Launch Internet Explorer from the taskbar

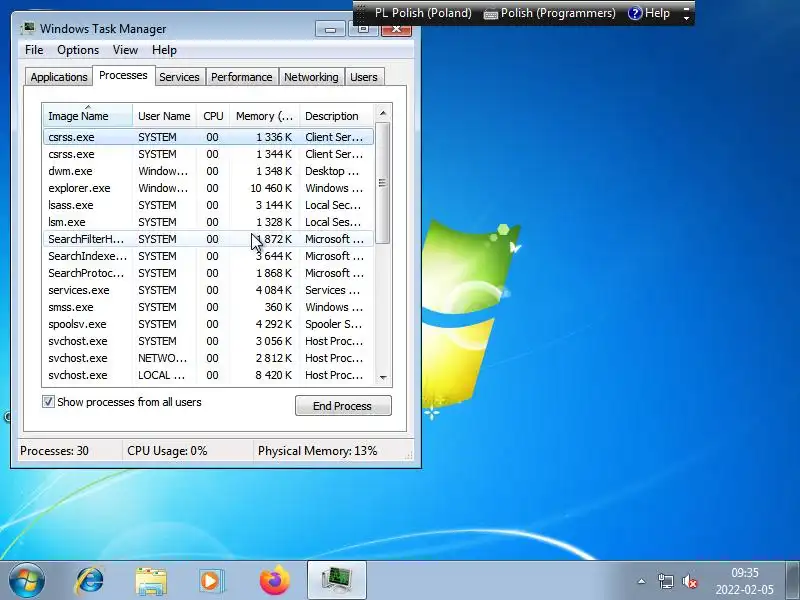coord(89,580)
